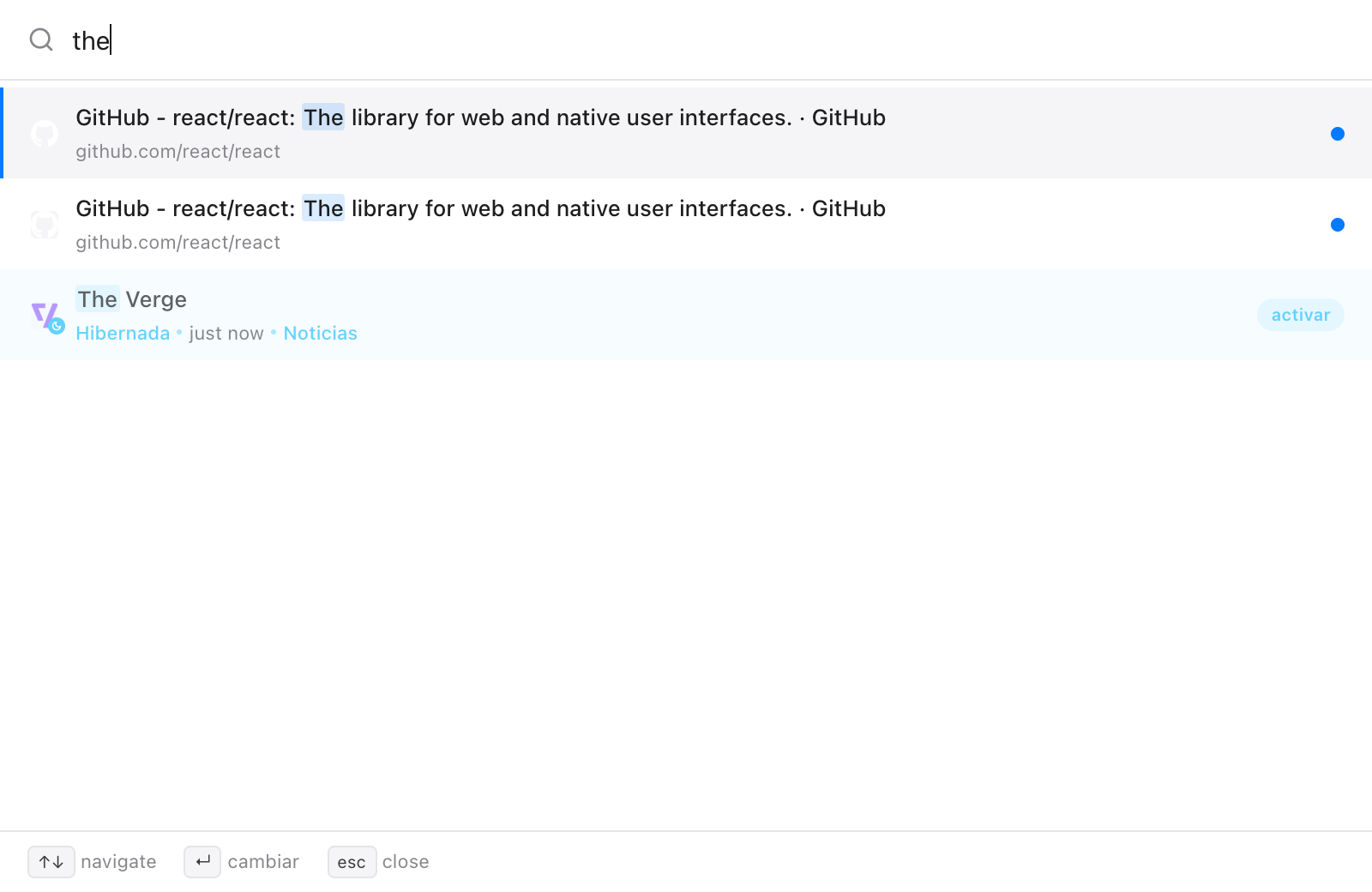Select first highlighted GitHub react/react result title
Image resolution: width=1372 pixels, height=892 pixels.
click(x=480, y=118)
